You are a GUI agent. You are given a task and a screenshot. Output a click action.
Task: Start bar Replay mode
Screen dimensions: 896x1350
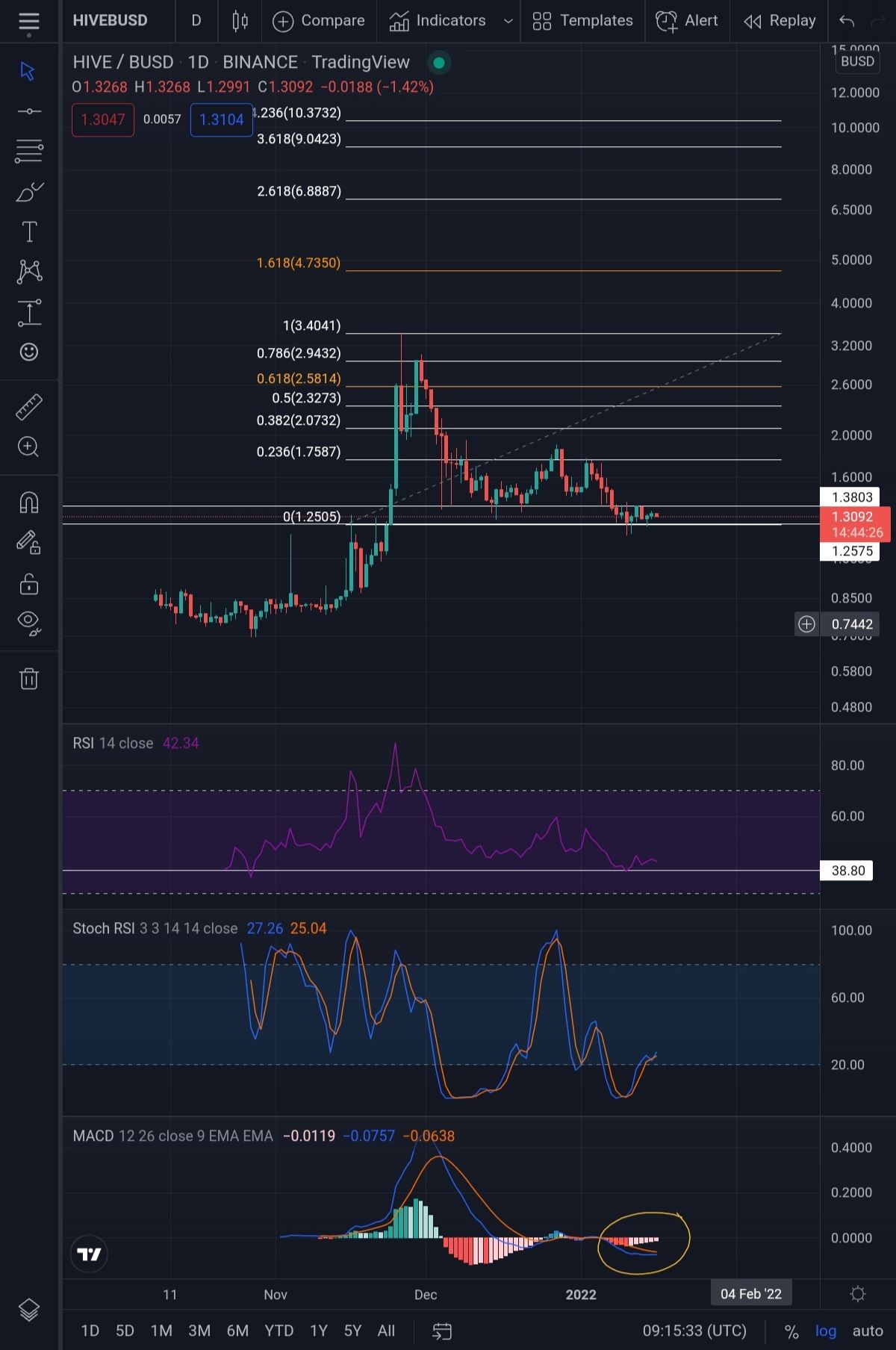click(780, 21)
